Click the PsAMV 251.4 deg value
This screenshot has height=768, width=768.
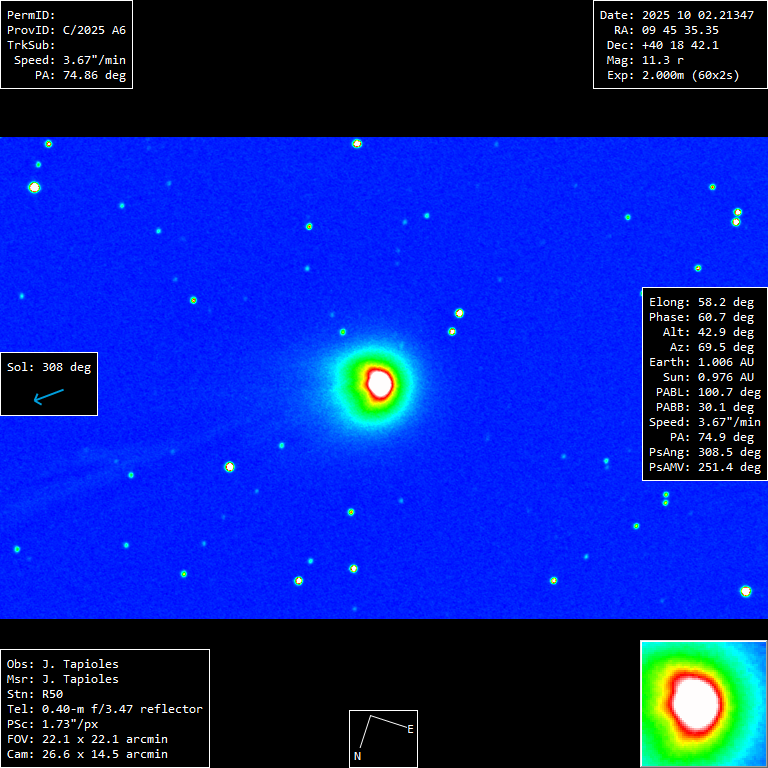tap(705, 467)
